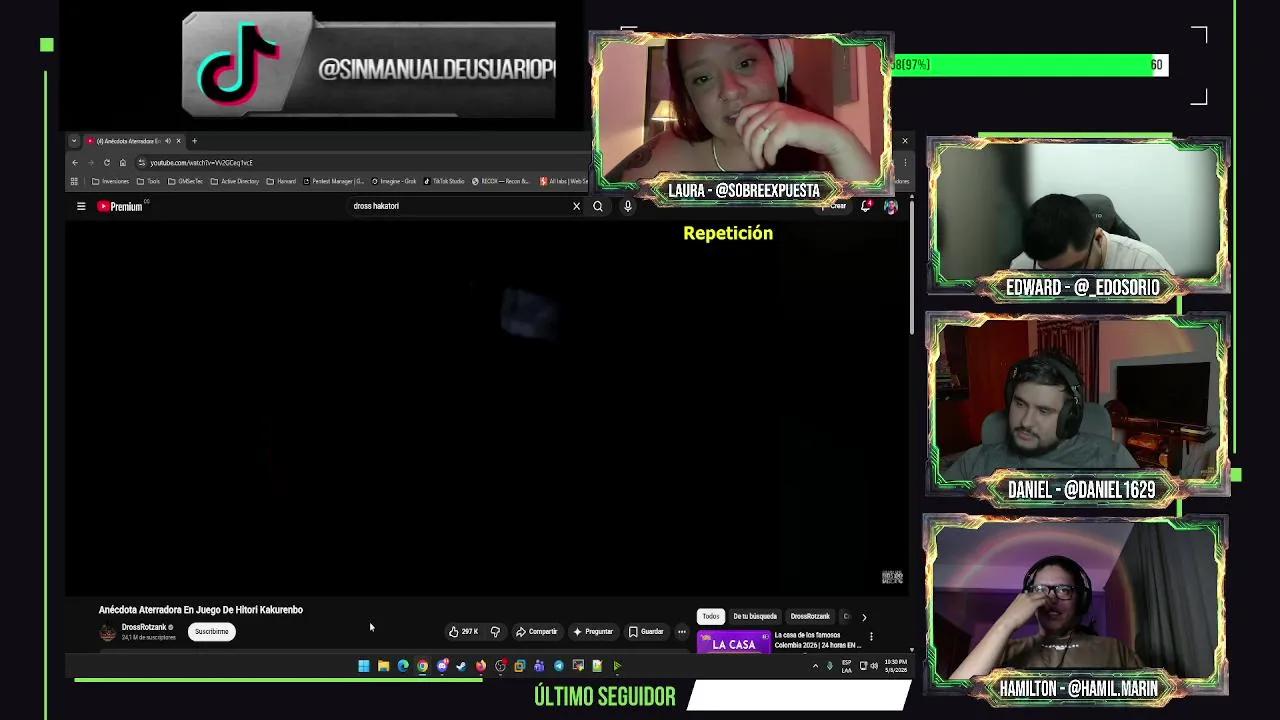This screenshot has width=1280, height=720.
Task: Open La Casa de los Famosos thumbnail
Action: click(733, 643)
